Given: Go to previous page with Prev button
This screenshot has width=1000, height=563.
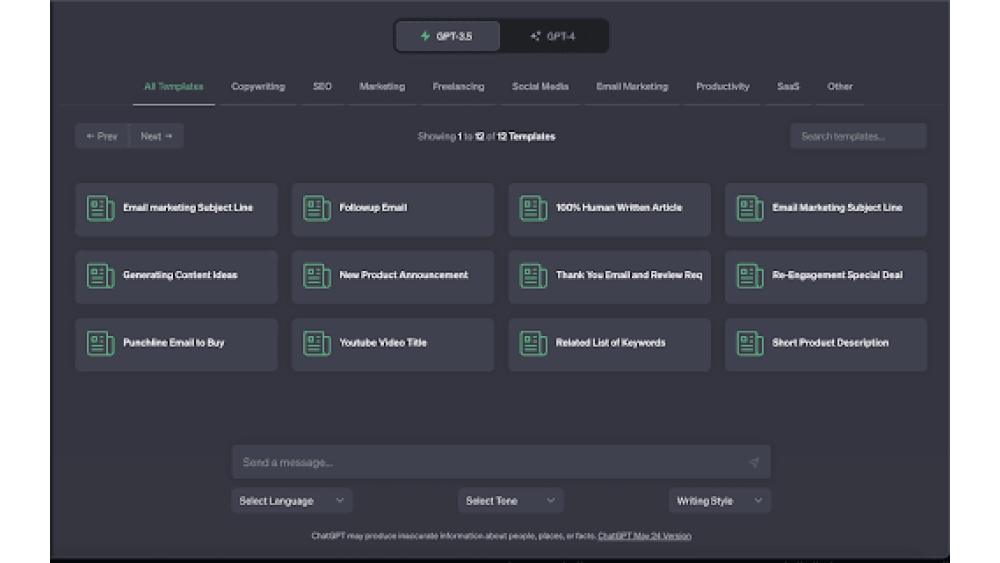Looking at the screenshot, I should click(102, 136).
